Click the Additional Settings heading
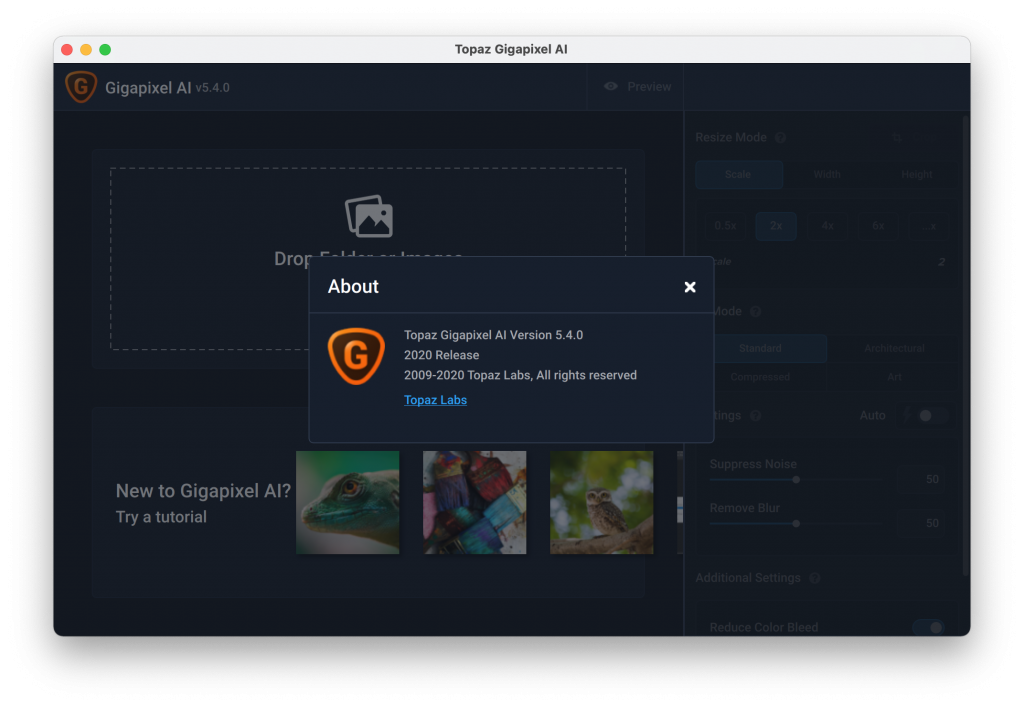1024x707 pixels. pos(748,578)
